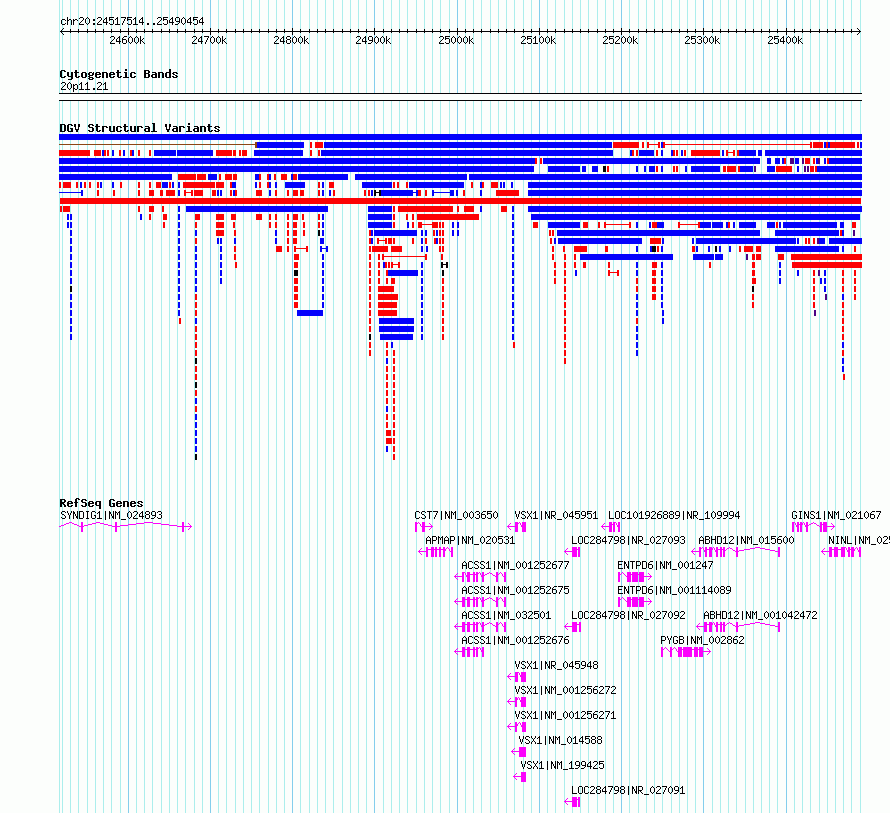Click the topmost full-width blue DGV variant
The image size is (890, 813).
tap(460, 137)
